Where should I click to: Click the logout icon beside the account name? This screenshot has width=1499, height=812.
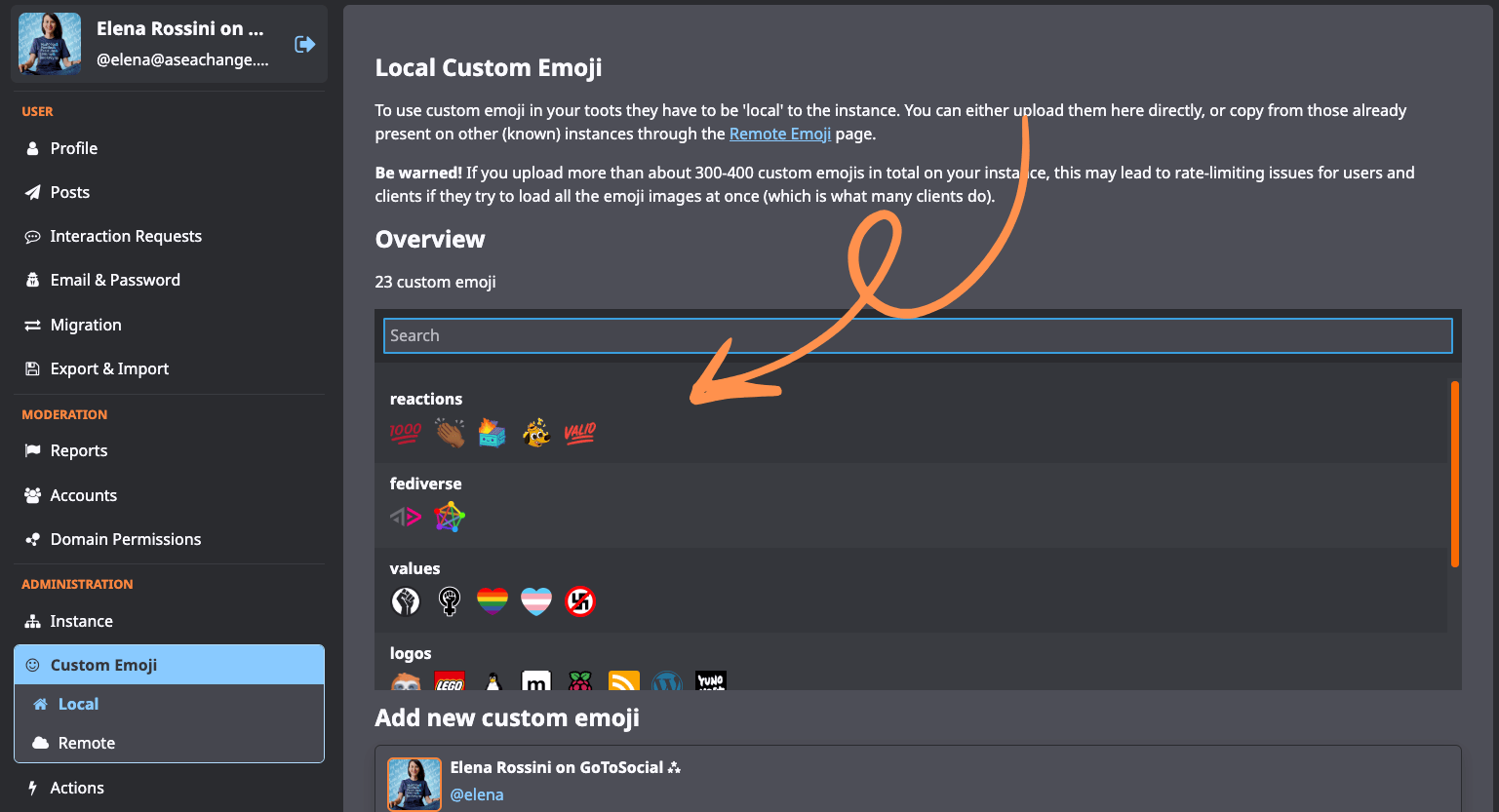click(304, 44)
